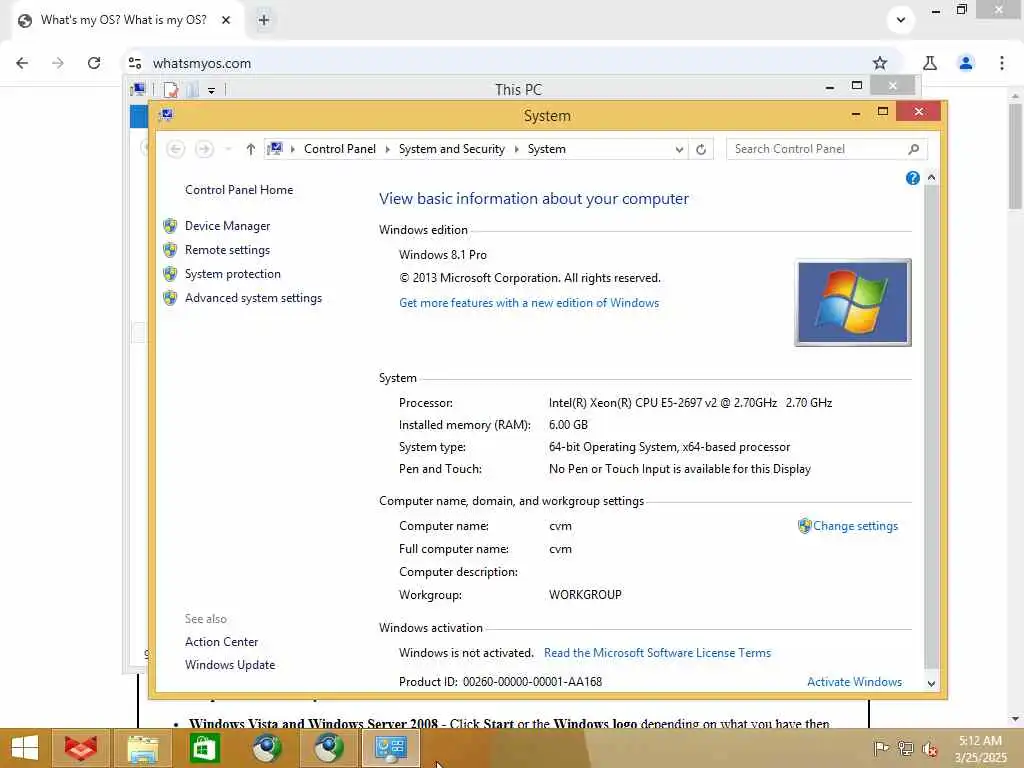Open Chrome profile avatar
This screenshot has height=768, width=1024.
(x=966, y=63)
